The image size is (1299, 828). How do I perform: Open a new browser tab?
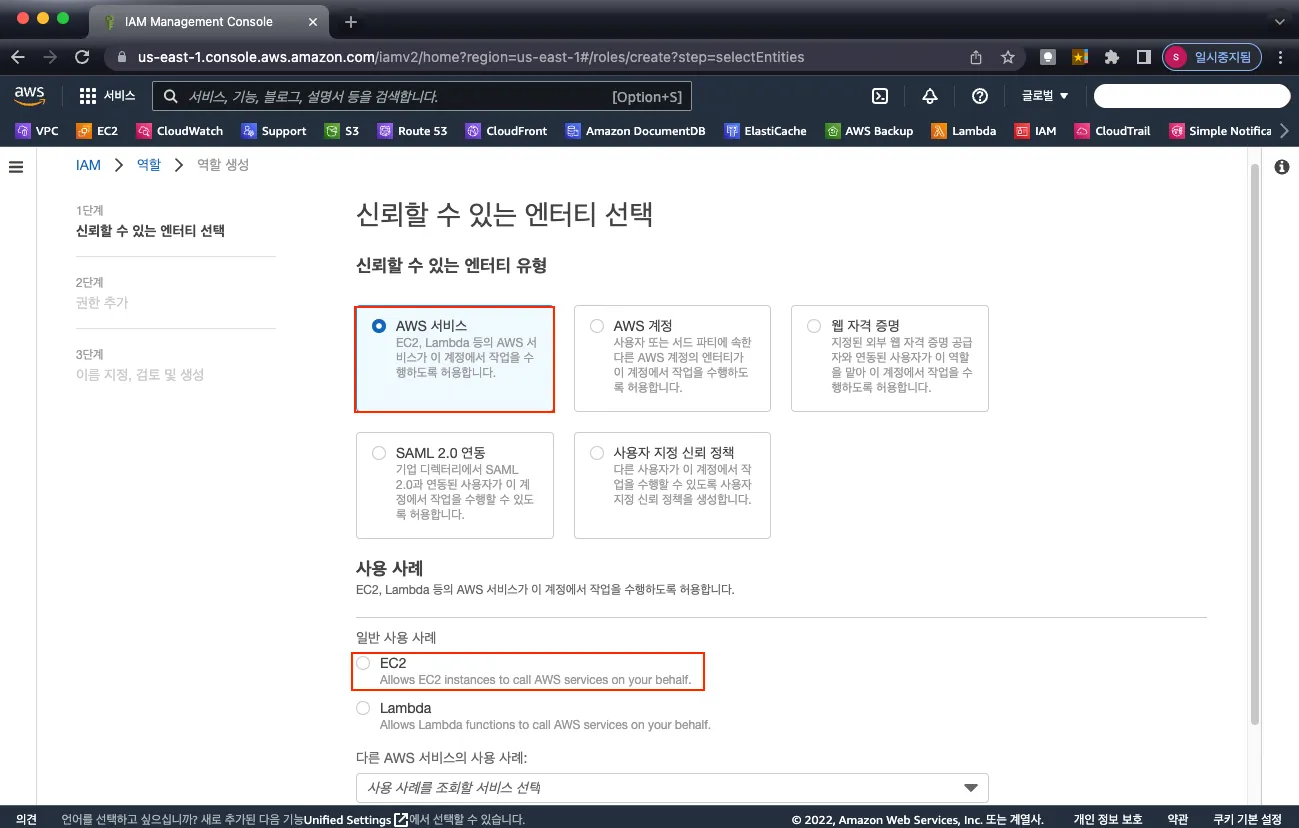pyautogui.click(x=350, y=21)
